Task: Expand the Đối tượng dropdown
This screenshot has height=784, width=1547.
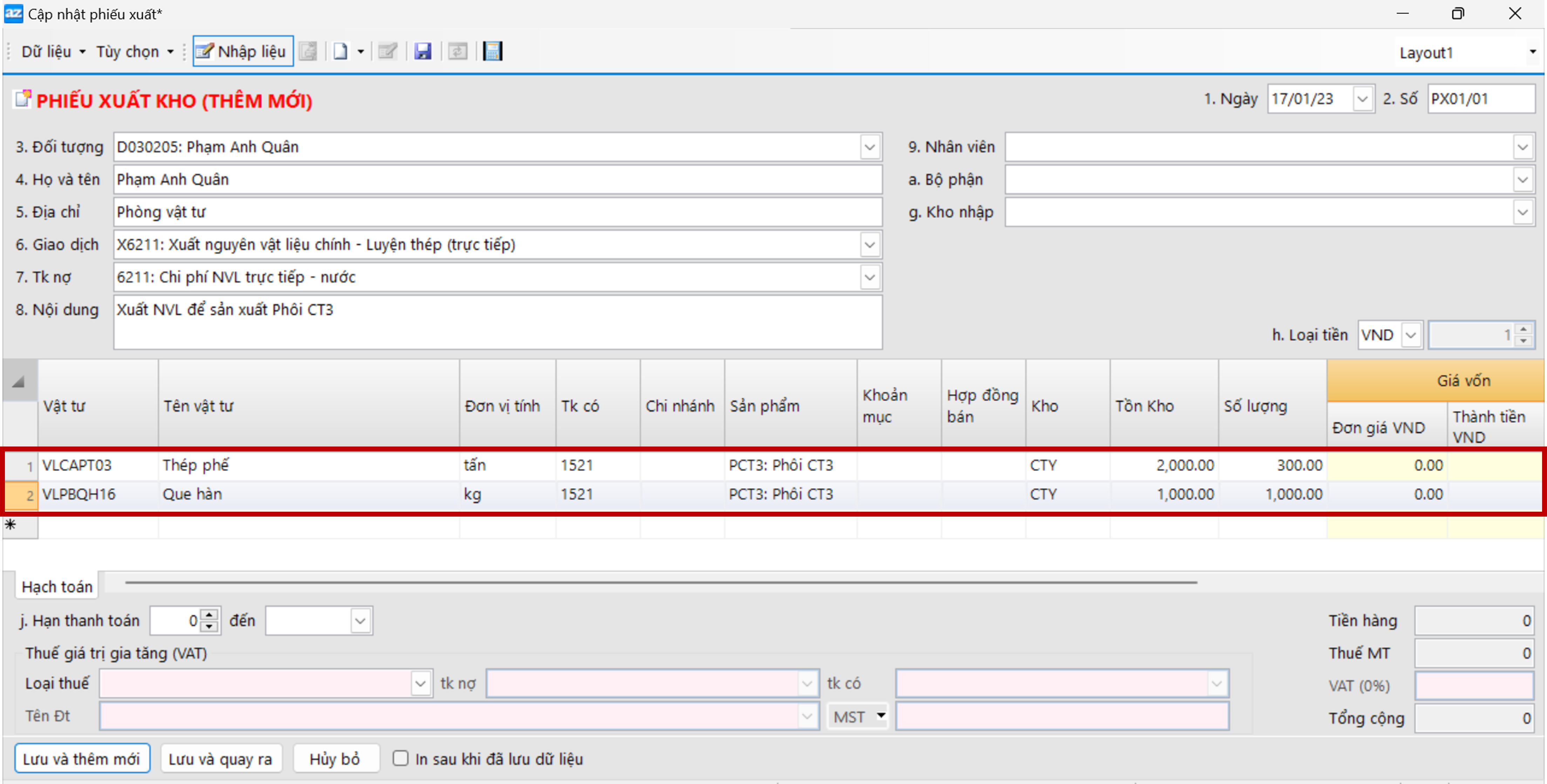Action: point(870,147)
